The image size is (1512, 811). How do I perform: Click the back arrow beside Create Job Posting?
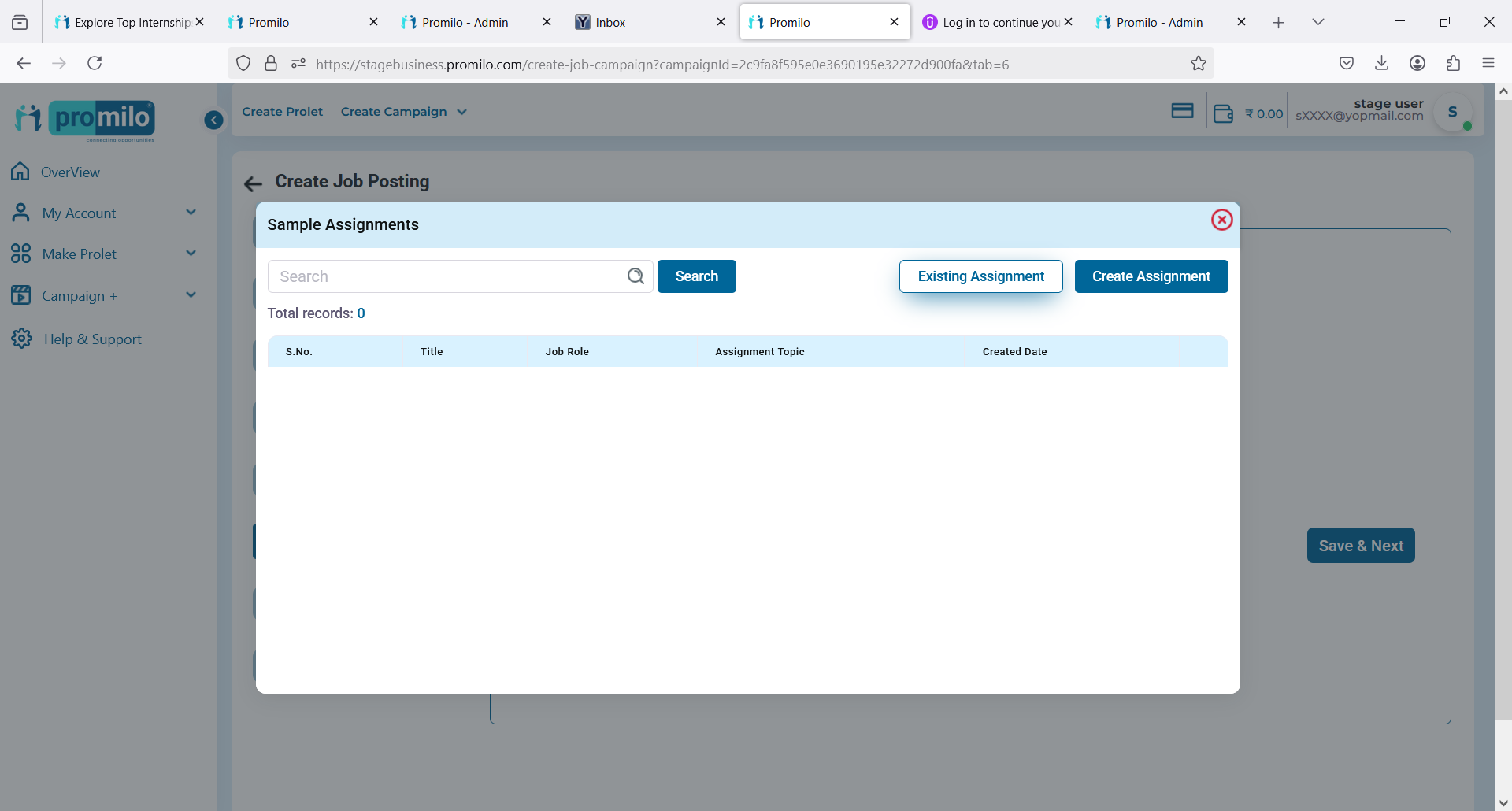253,183
